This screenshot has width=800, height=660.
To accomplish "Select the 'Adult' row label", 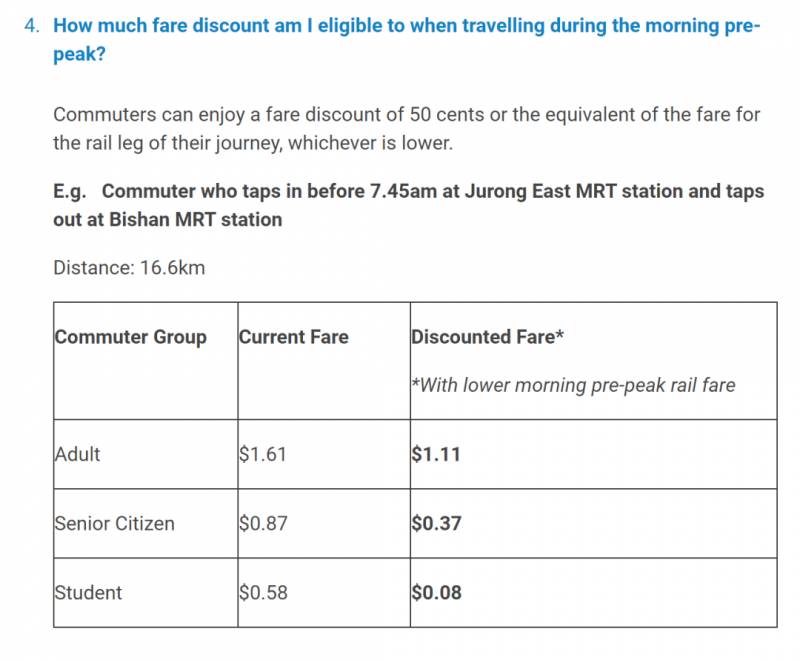I will (x=77, y=454).
